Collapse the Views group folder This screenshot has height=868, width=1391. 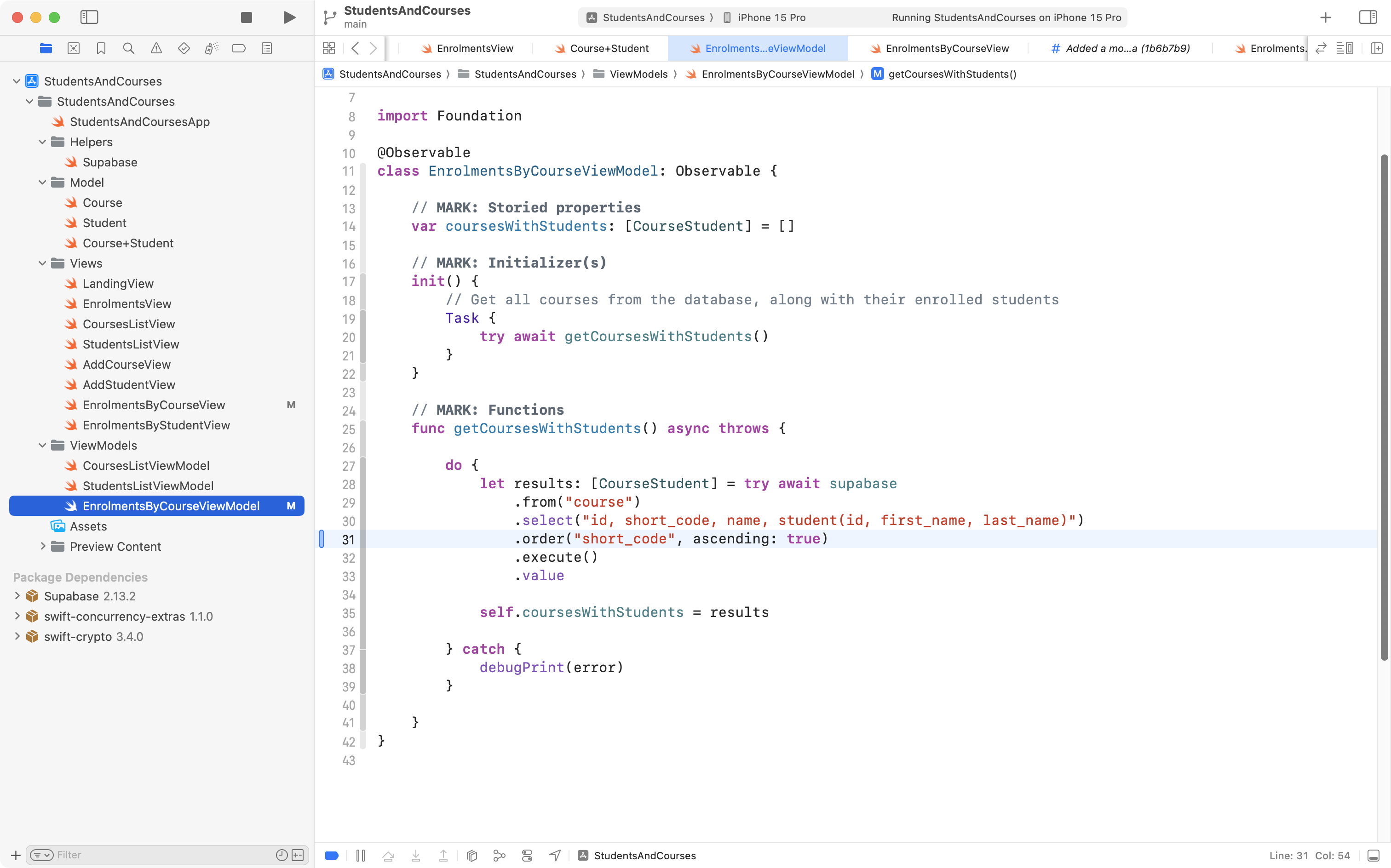click(x=42, y=263)
